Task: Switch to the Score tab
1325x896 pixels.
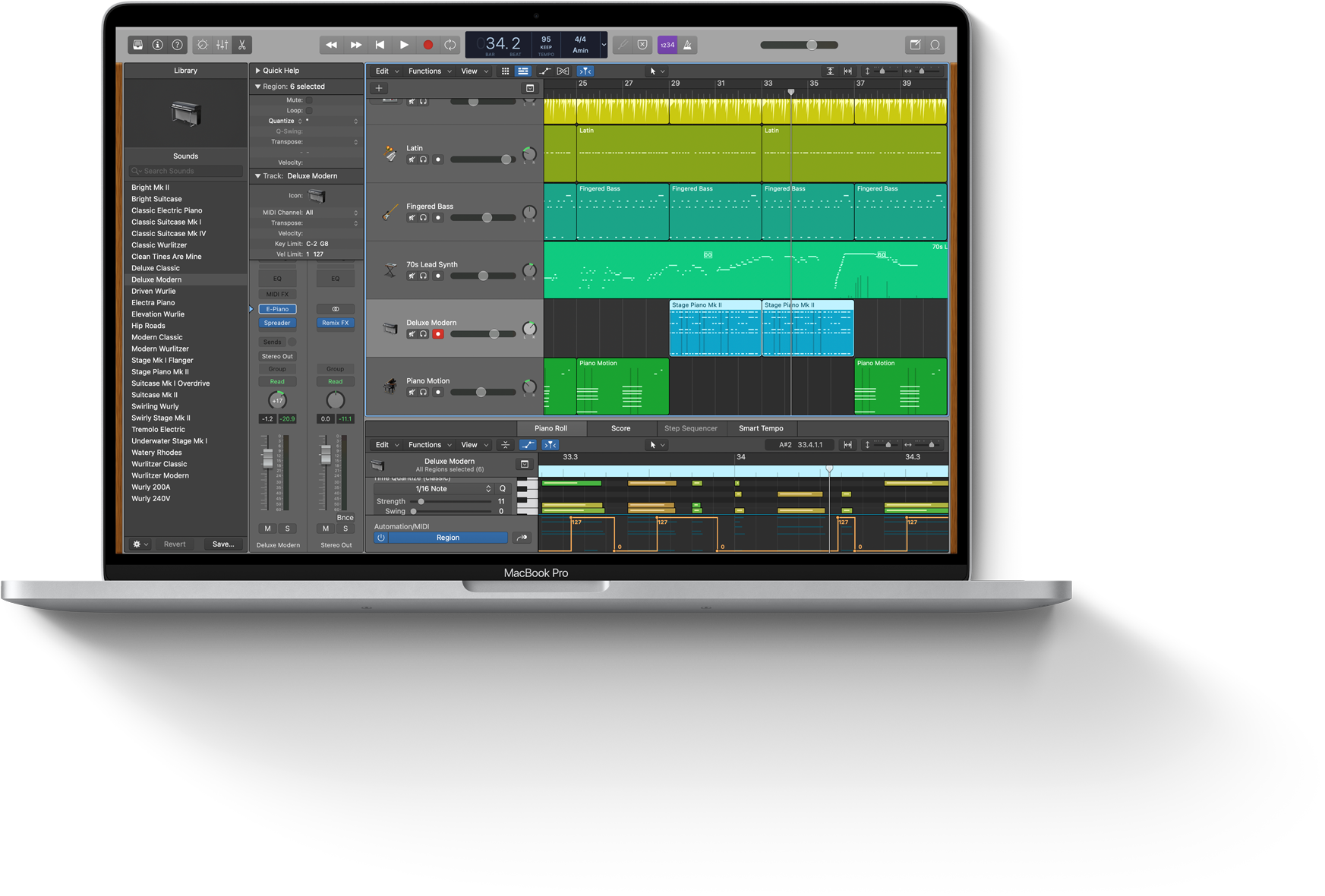Action: (x=620, y=428)
